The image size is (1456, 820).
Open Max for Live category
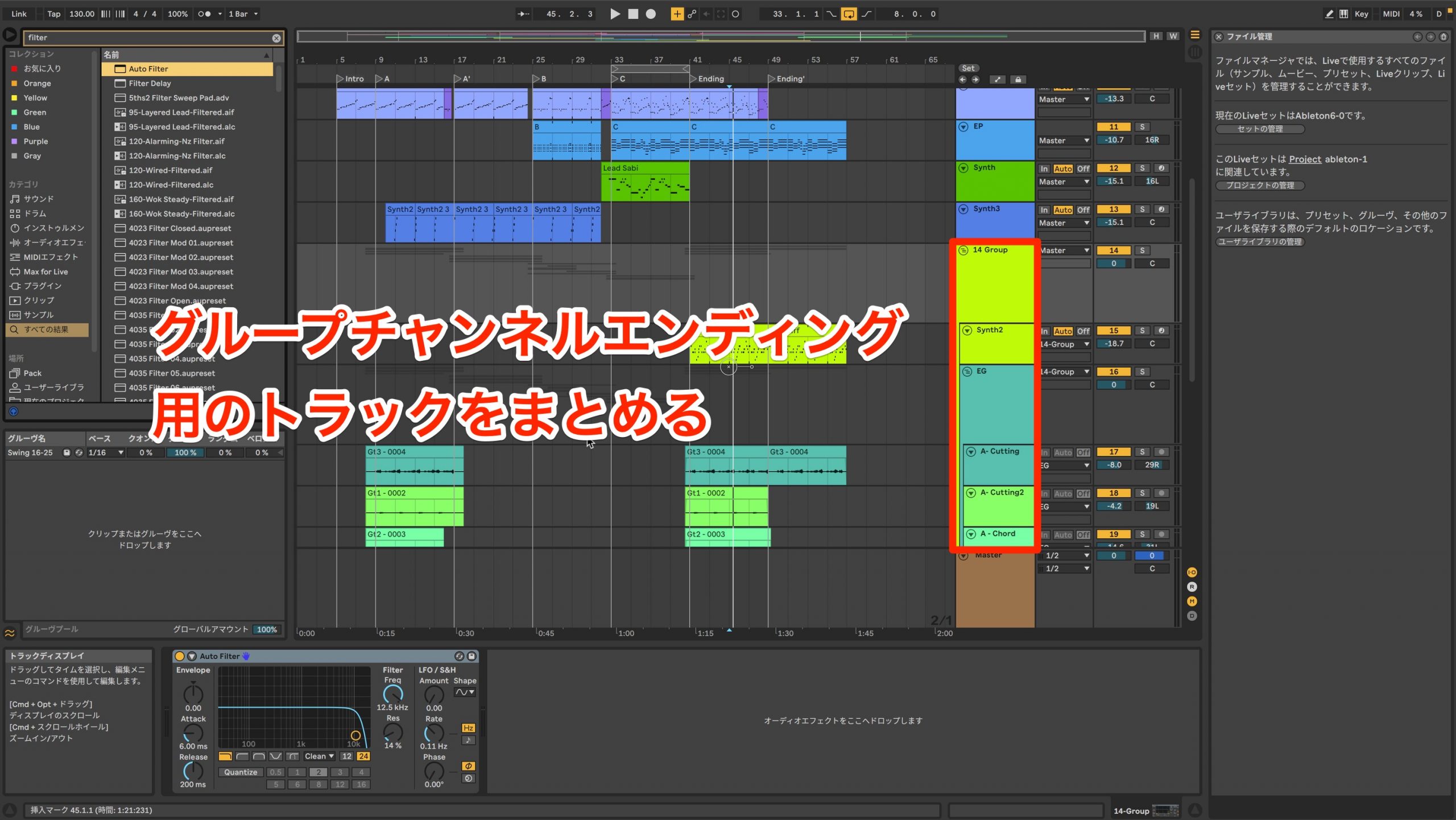click(45, 271)
